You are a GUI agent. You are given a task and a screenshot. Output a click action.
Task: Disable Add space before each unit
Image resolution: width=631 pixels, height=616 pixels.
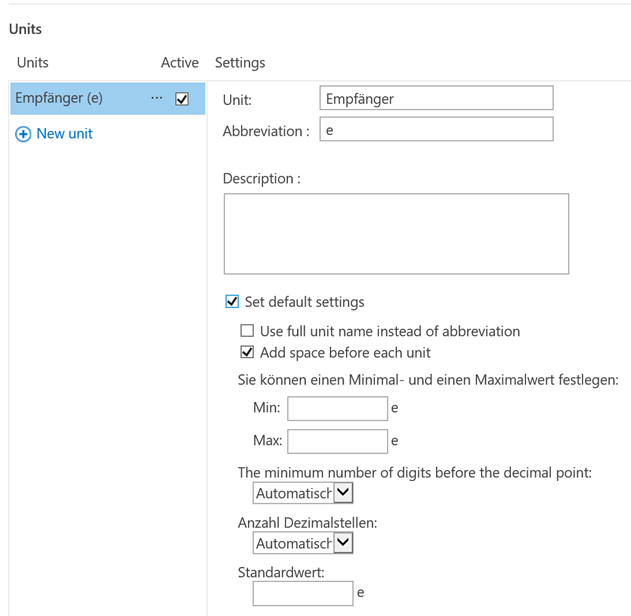tap(247, 352)
